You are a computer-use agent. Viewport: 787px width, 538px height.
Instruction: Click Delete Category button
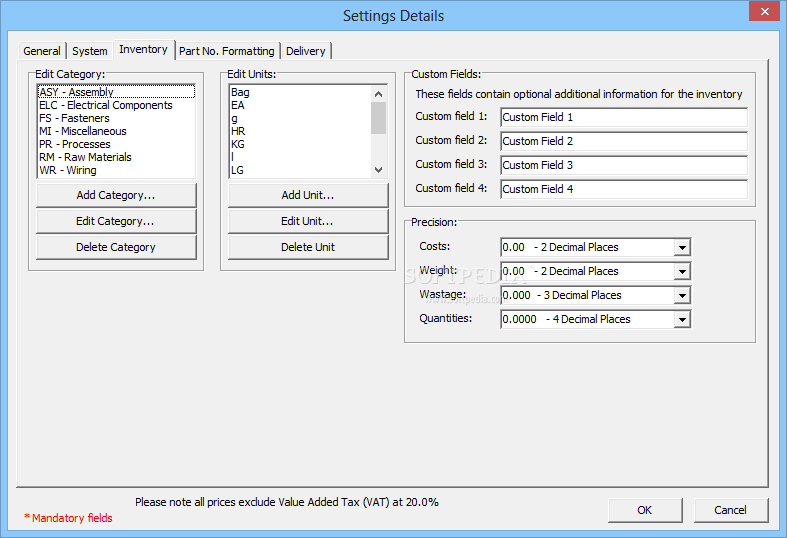(x=116, y=247)
